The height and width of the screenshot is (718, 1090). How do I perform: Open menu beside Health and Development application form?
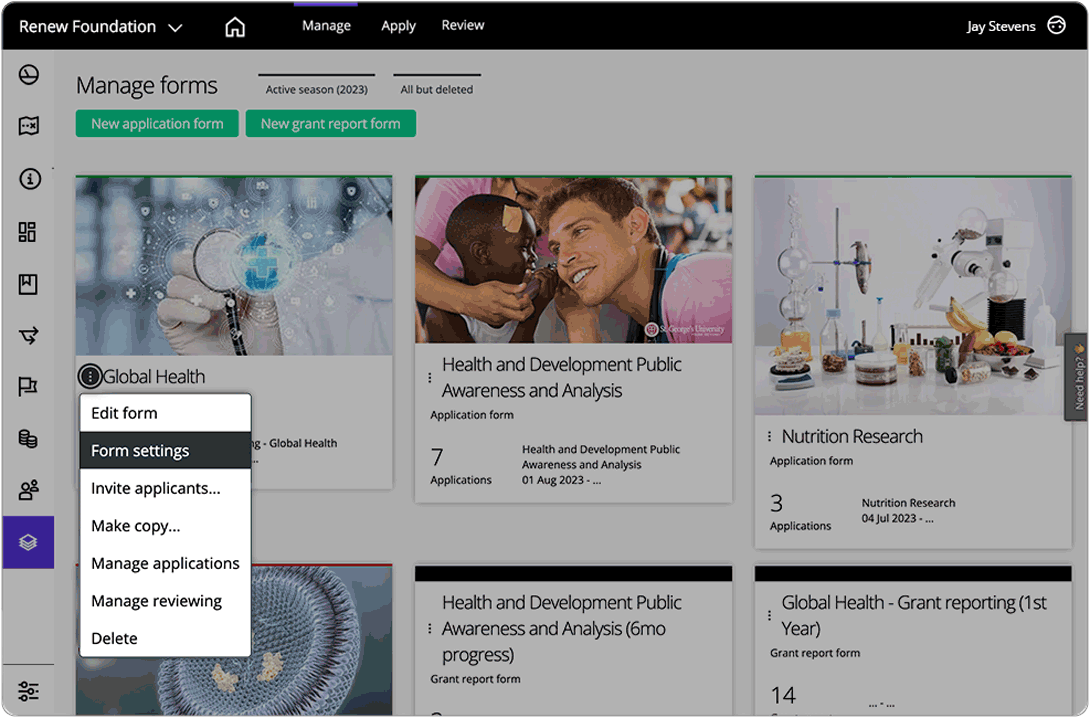click(x=430, y=377)
